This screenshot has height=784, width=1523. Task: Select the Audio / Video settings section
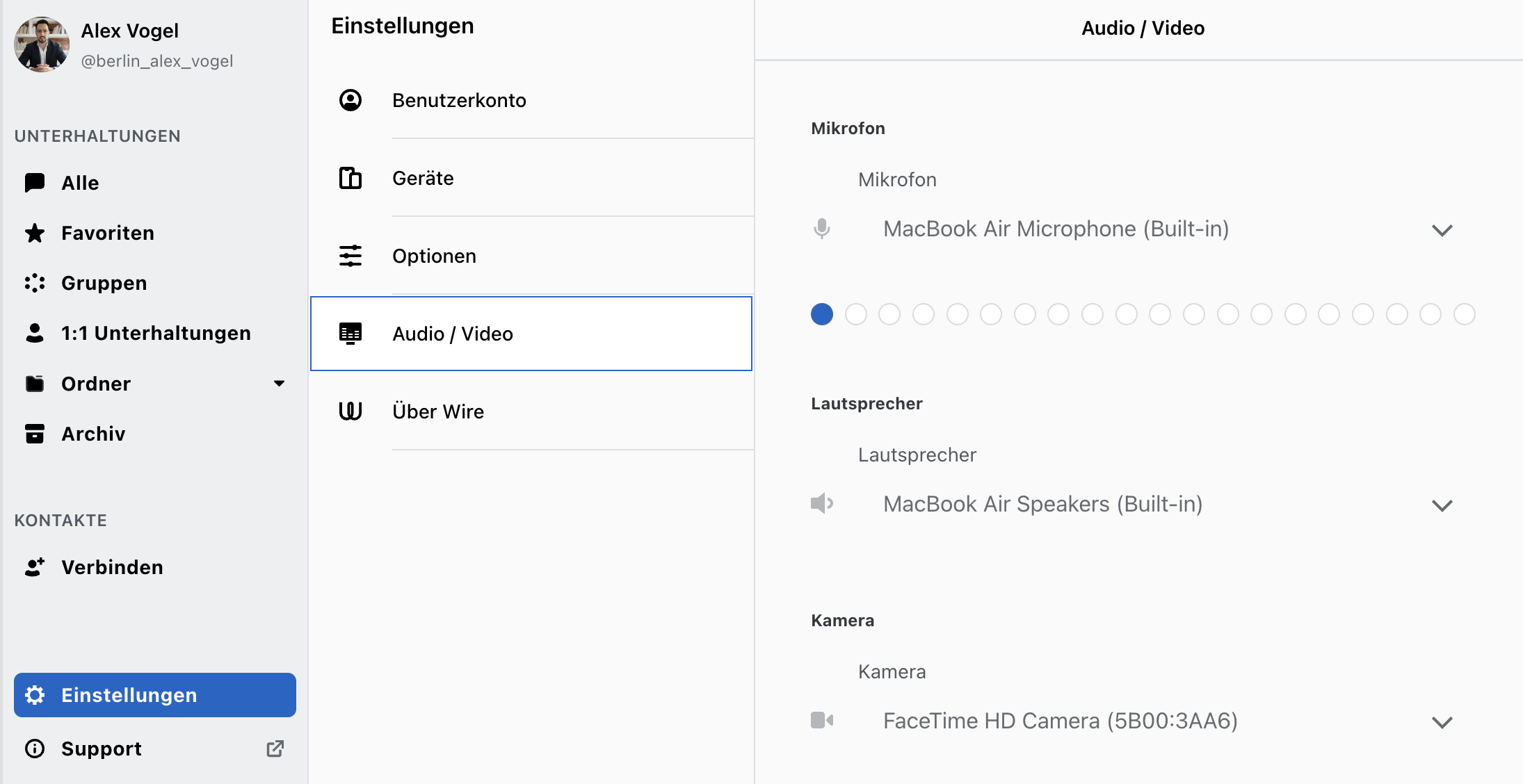[531, 334]
